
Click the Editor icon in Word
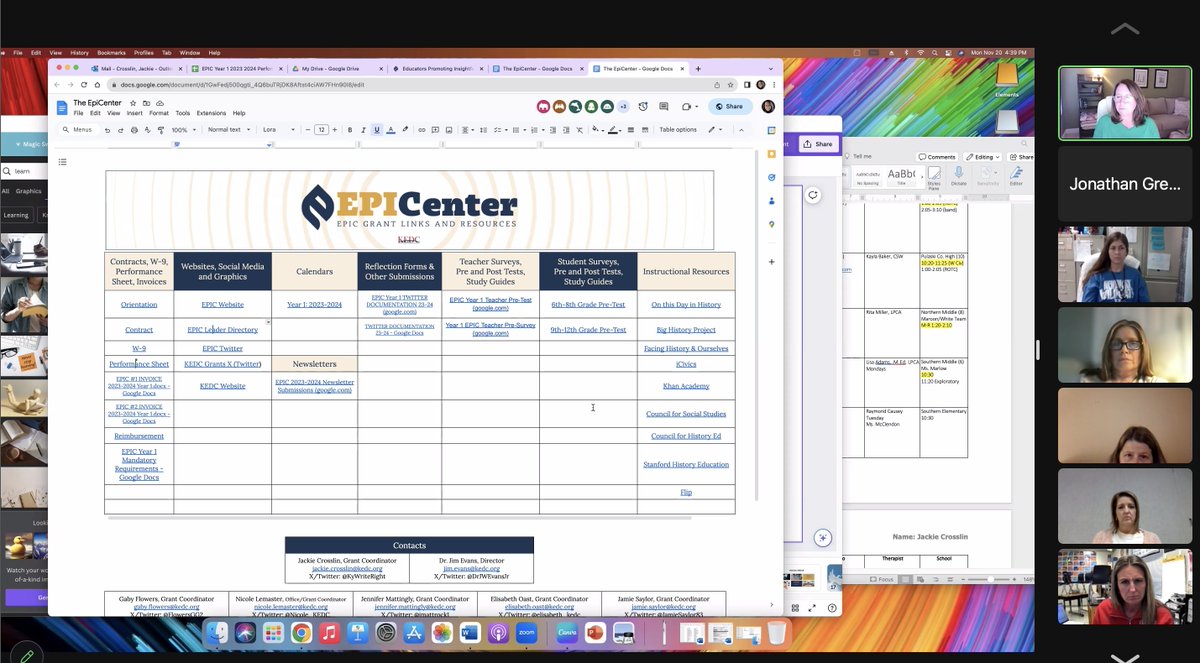pos(1016,177)
